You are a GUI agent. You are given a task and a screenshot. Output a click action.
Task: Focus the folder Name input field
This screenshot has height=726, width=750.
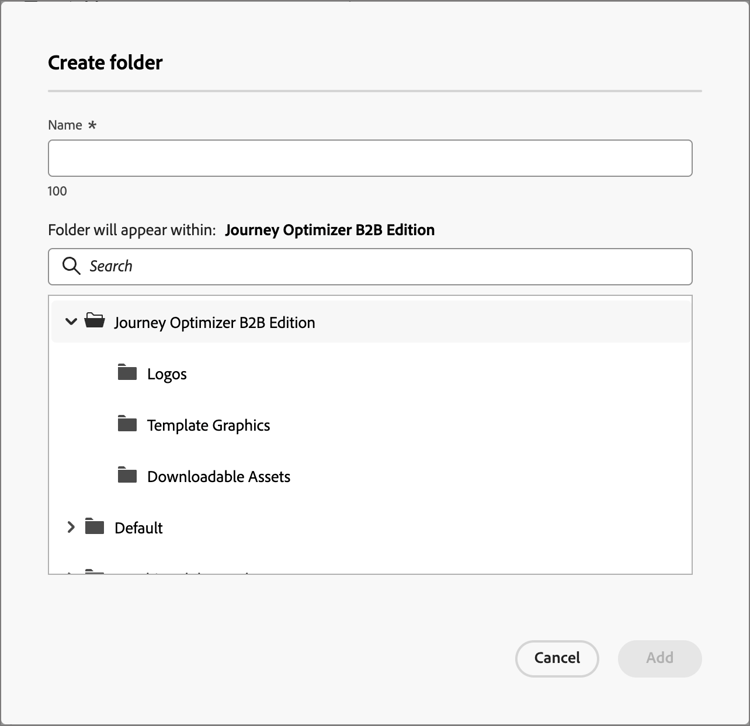370,158
